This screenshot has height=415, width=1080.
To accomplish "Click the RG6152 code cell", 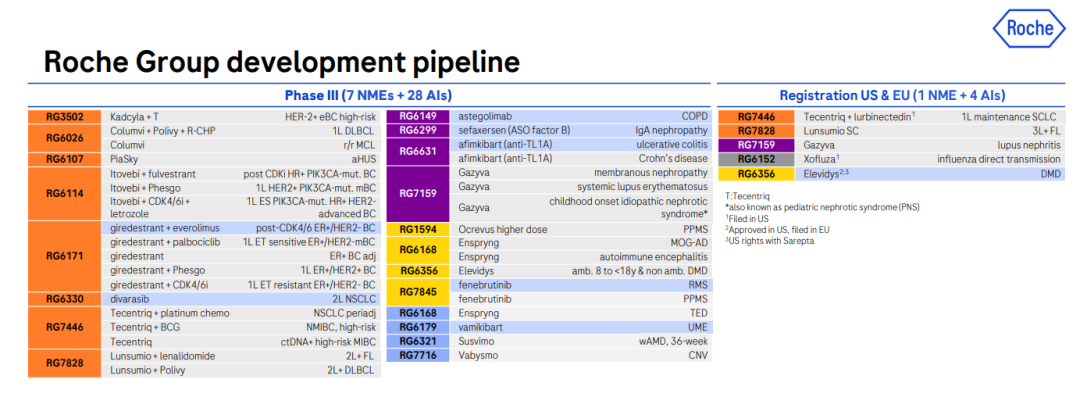I will (754, 159).
